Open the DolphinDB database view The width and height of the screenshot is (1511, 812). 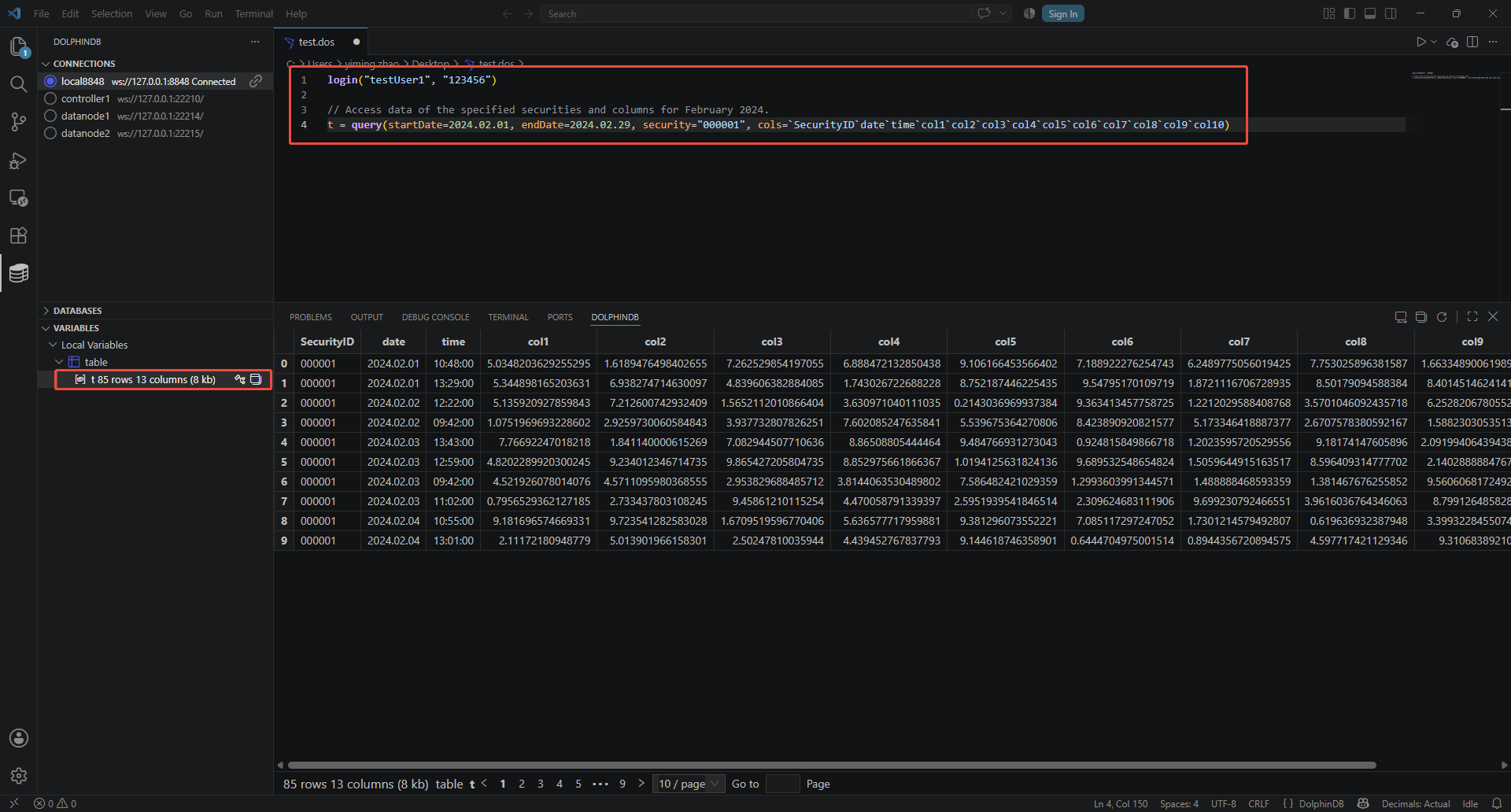pyautogui.click(x=19, y=273)
